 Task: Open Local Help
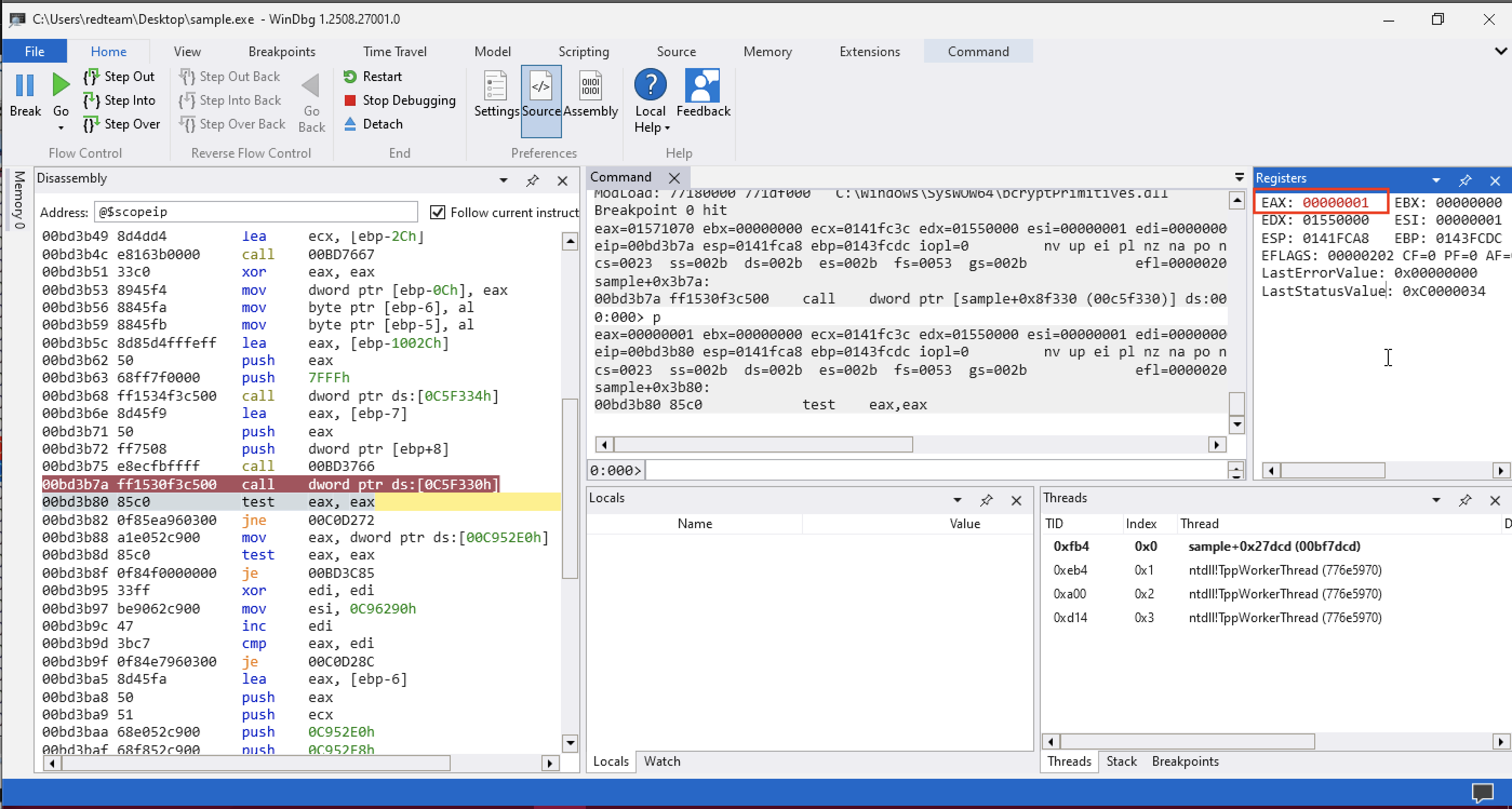pyautogui.click(x=650, y=100)
